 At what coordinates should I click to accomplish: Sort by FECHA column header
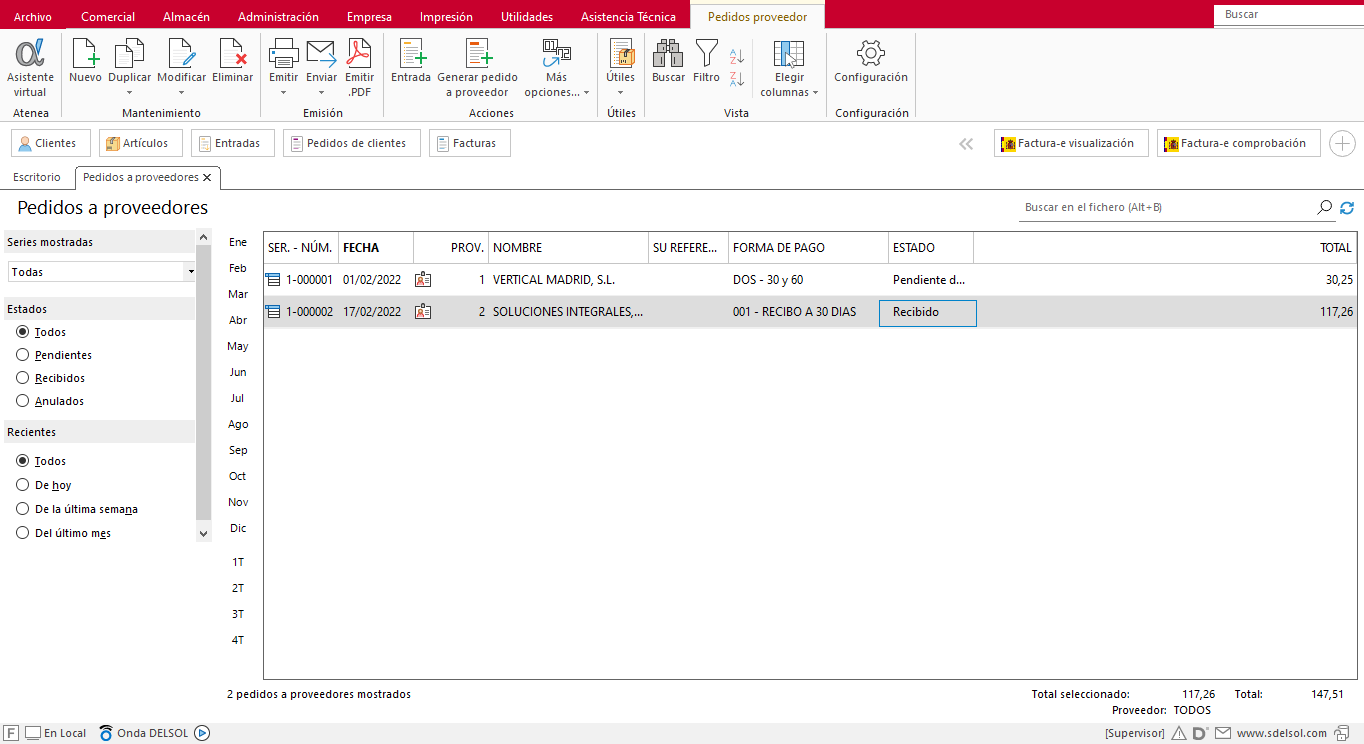(x=375, y=248)
